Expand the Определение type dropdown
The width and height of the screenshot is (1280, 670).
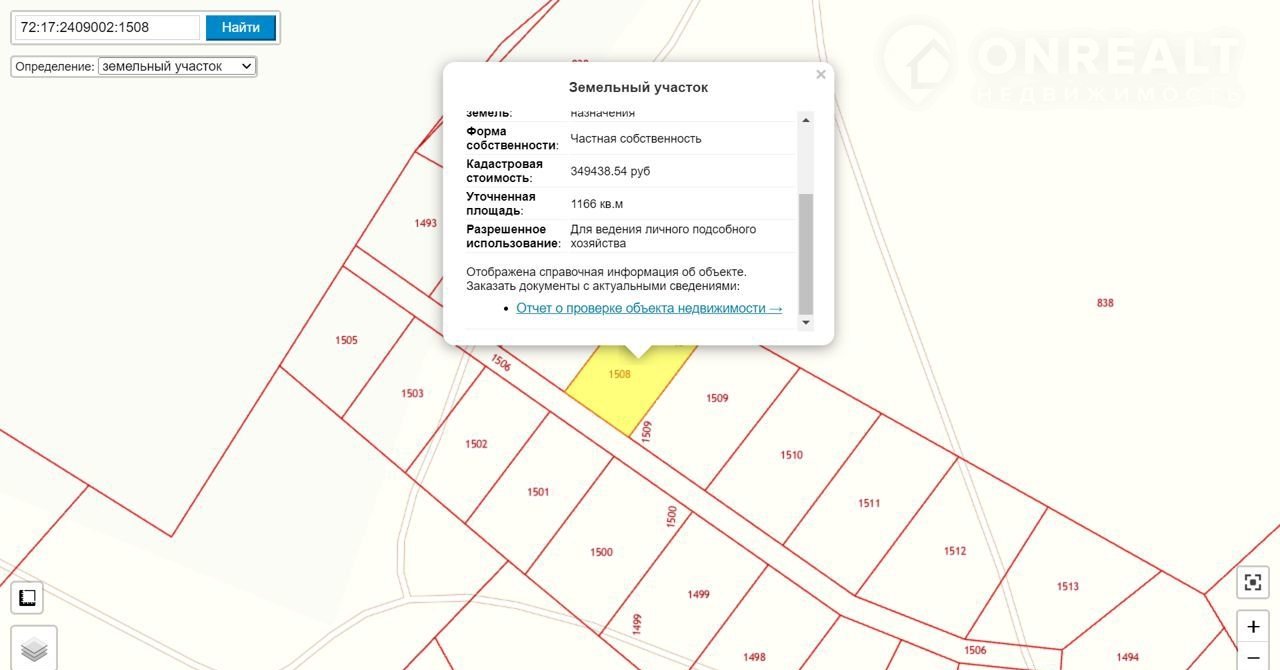point(177,67)
